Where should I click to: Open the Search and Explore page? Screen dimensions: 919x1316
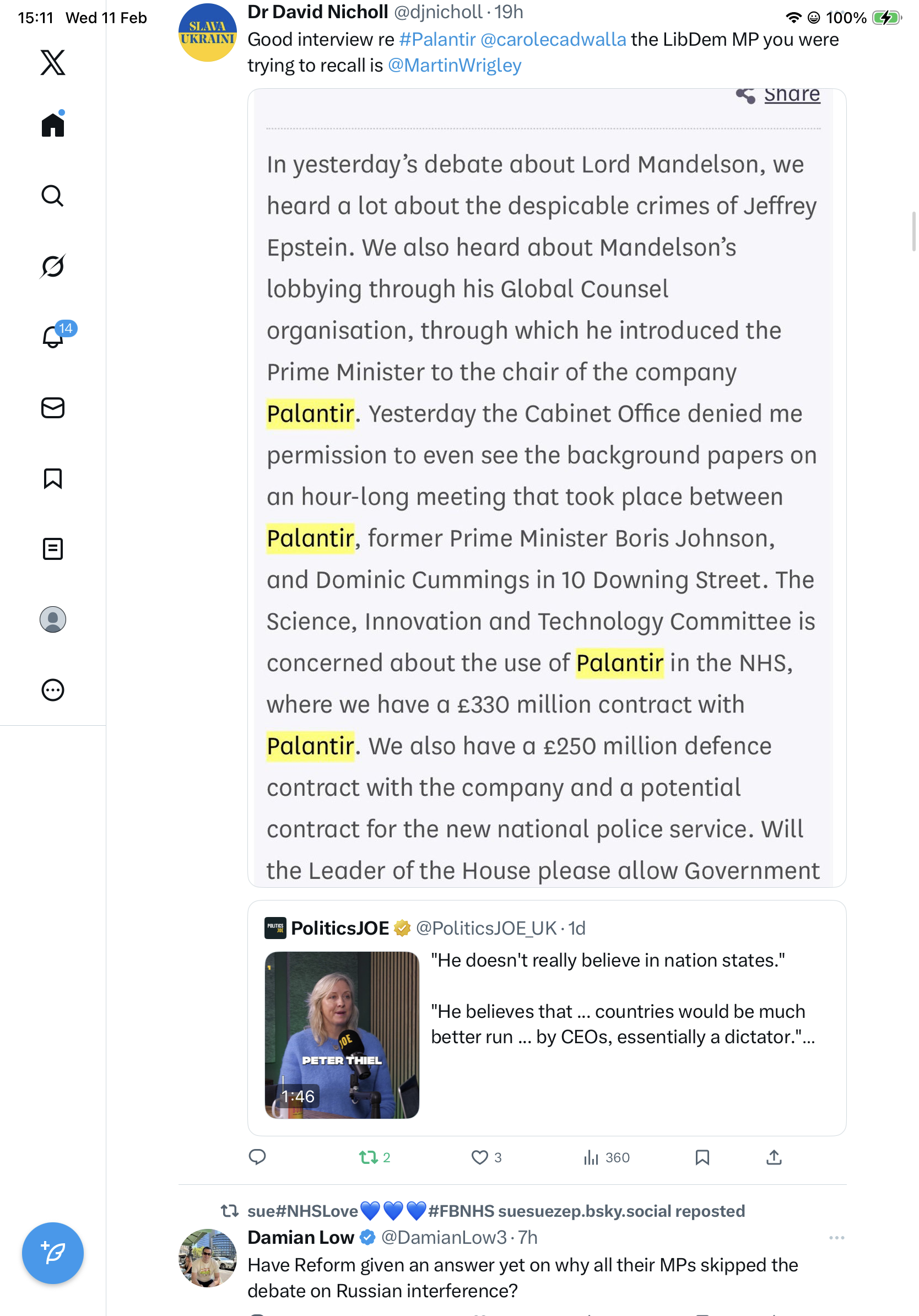[53, 196]
